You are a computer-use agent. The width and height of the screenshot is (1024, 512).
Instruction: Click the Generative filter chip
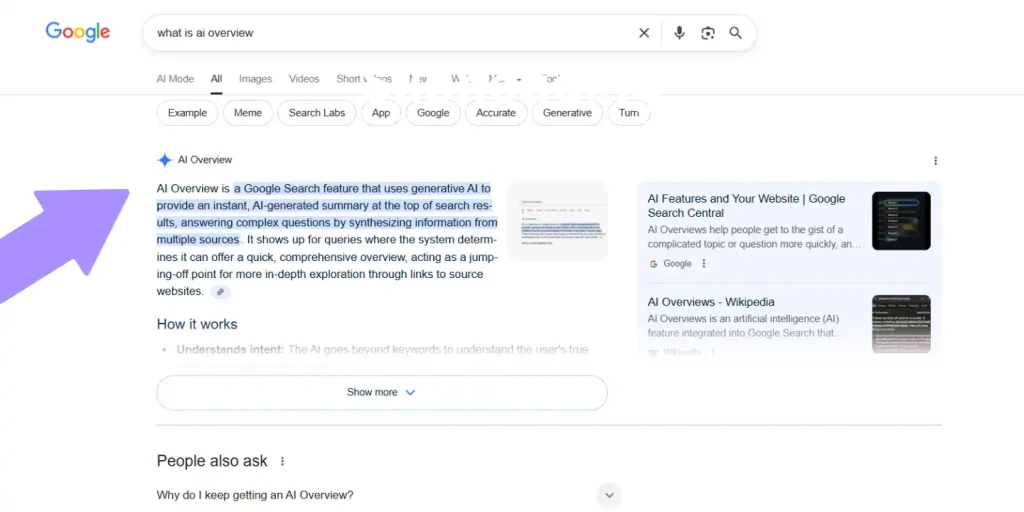[567, 113]
